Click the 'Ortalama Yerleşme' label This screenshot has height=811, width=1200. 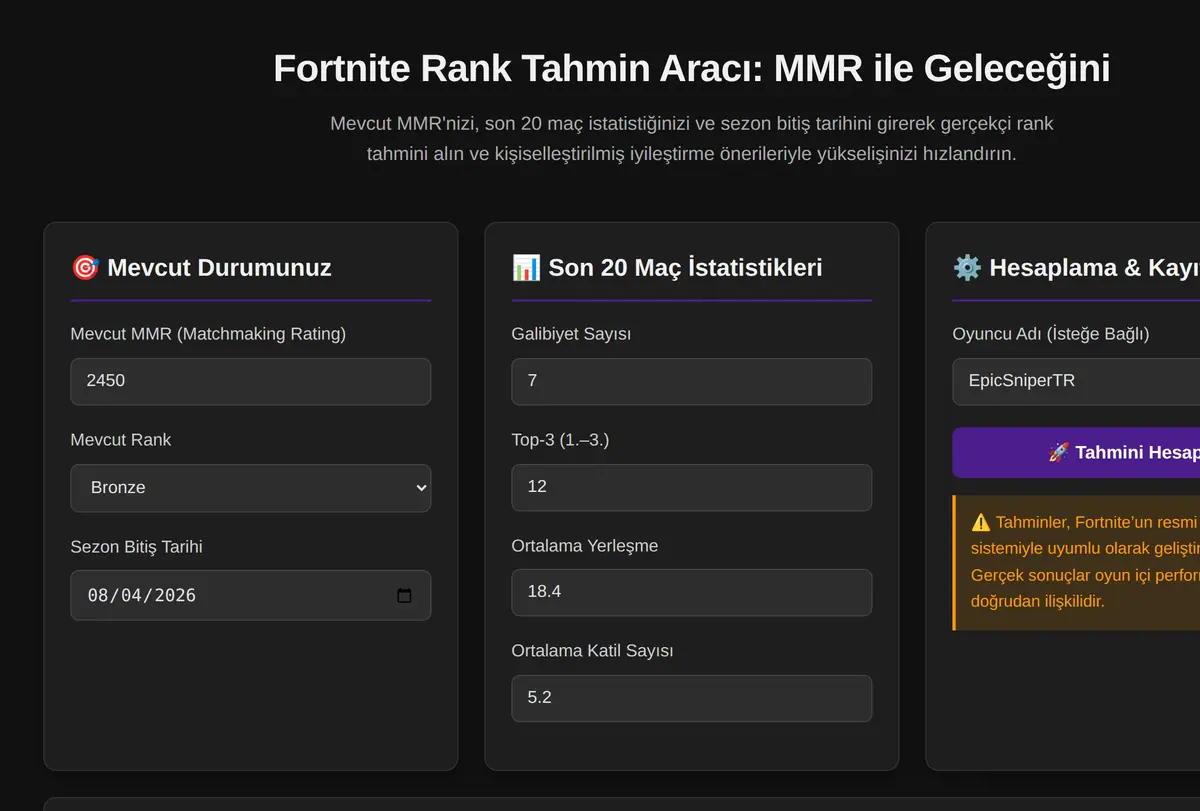pos(585,546)
